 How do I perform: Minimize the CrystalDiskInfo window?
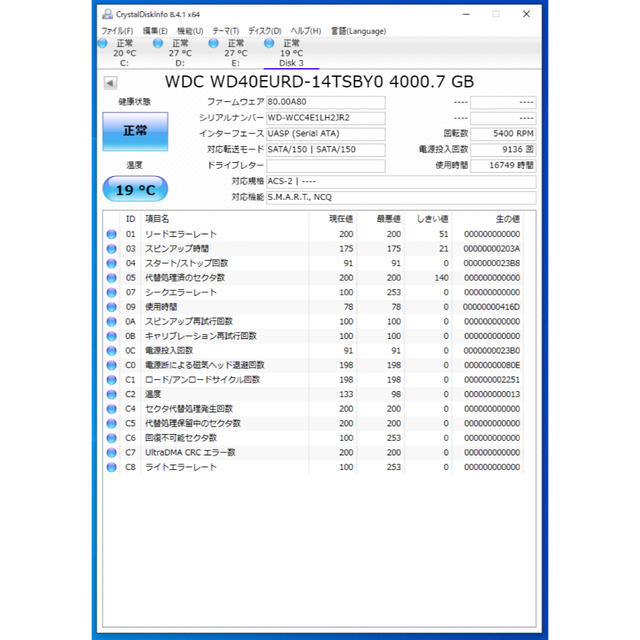click(466, 14)
